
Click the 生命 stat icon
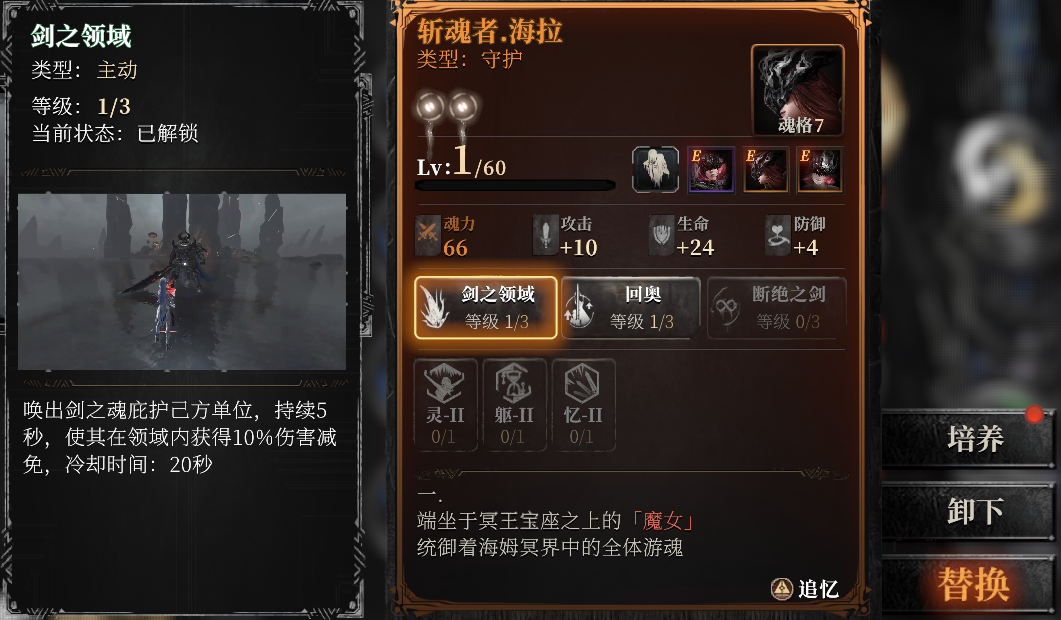[x=661, y=236]
